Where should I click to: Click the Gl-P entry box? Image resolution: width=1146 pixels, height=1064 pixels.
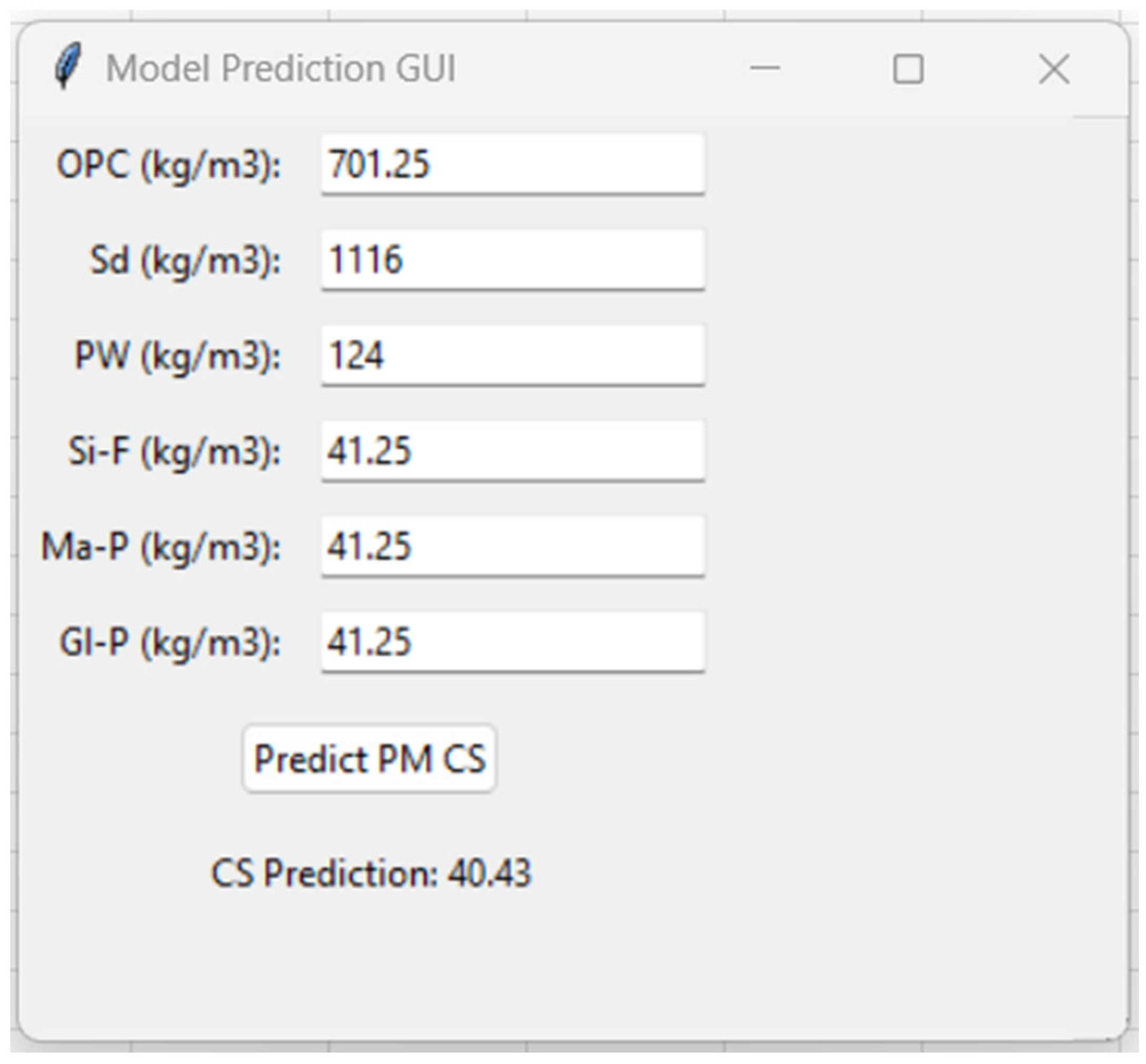pos(513,642)
